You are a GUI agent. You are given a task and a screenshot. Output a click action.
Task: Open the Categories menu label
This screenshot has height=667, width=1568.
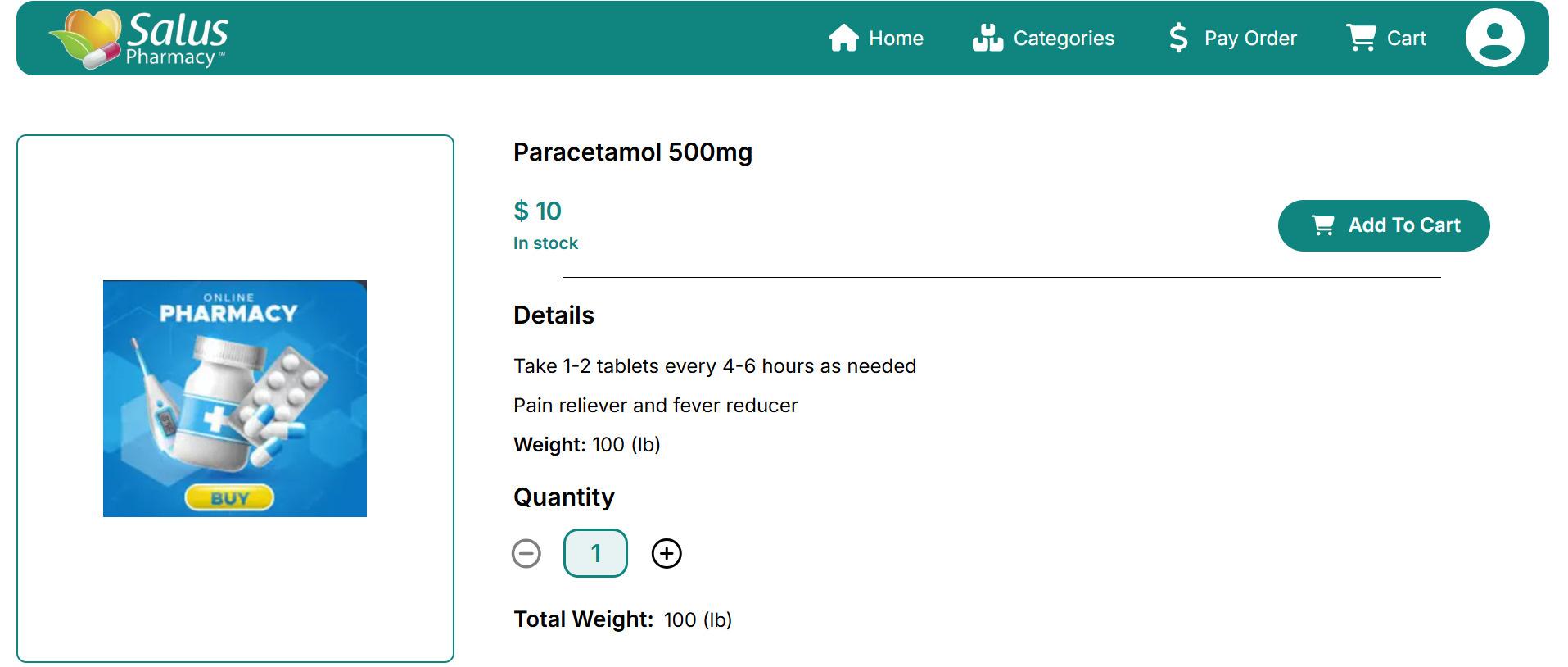coord(1064,39)
